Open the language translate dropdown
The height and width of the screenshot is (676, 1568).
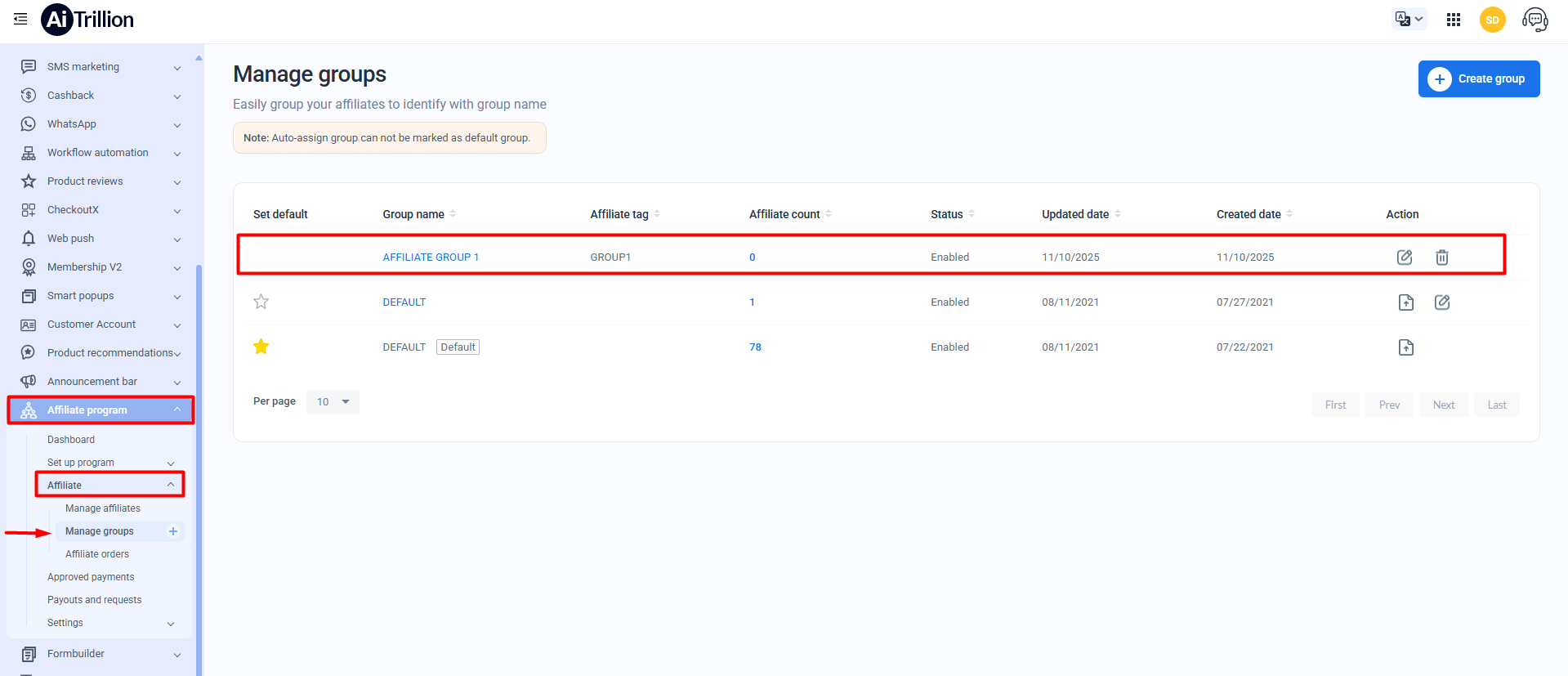pos(1409,19)
